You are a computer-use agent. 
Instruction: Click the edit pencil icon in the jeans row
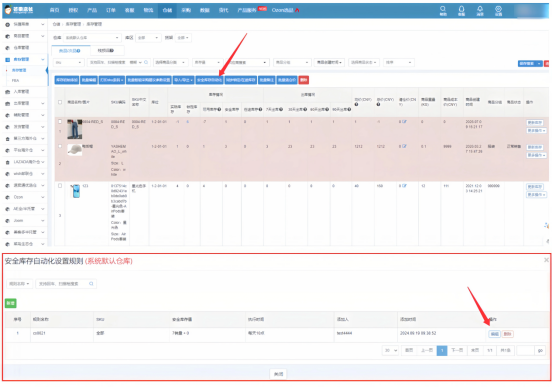coord(404,121)
